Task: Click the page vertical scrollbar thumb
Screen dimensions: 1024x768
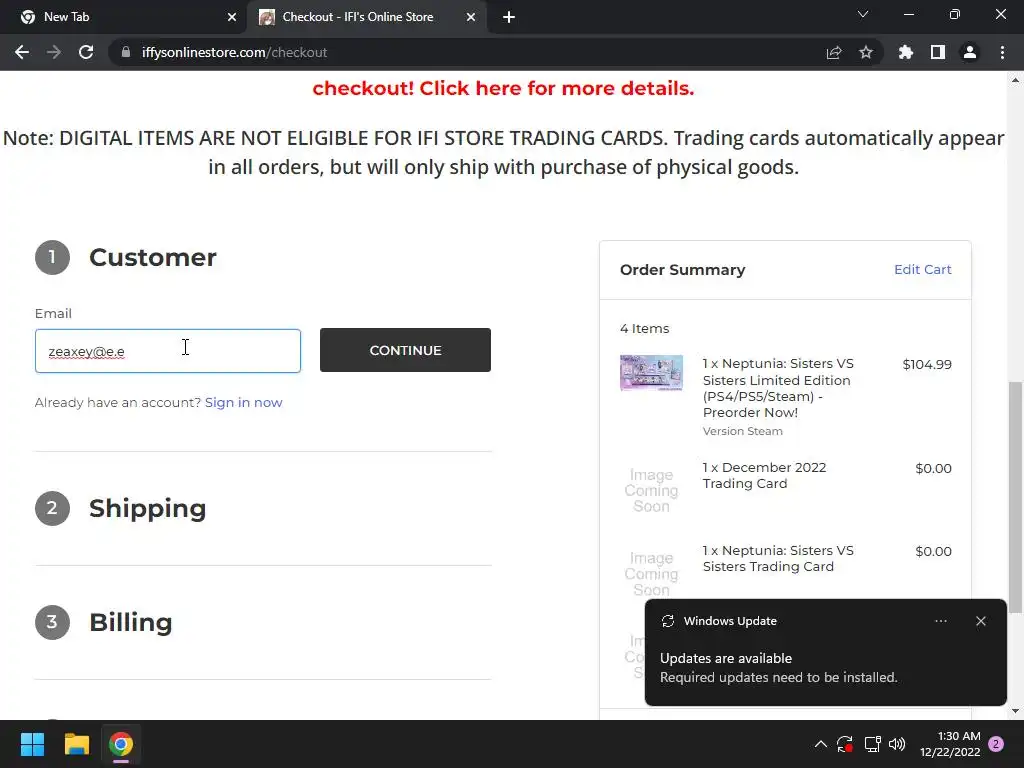Action: pyautogui.click(x=1015, y=497)
